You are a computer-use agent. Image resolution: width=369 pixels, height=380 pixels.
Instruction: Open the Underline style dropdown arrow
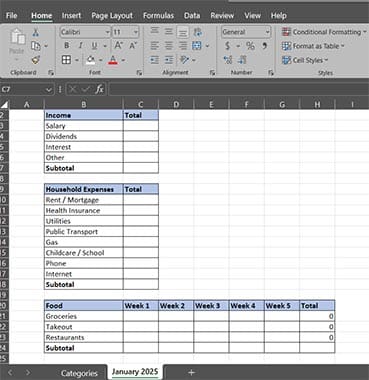click(x=105, y=46)
